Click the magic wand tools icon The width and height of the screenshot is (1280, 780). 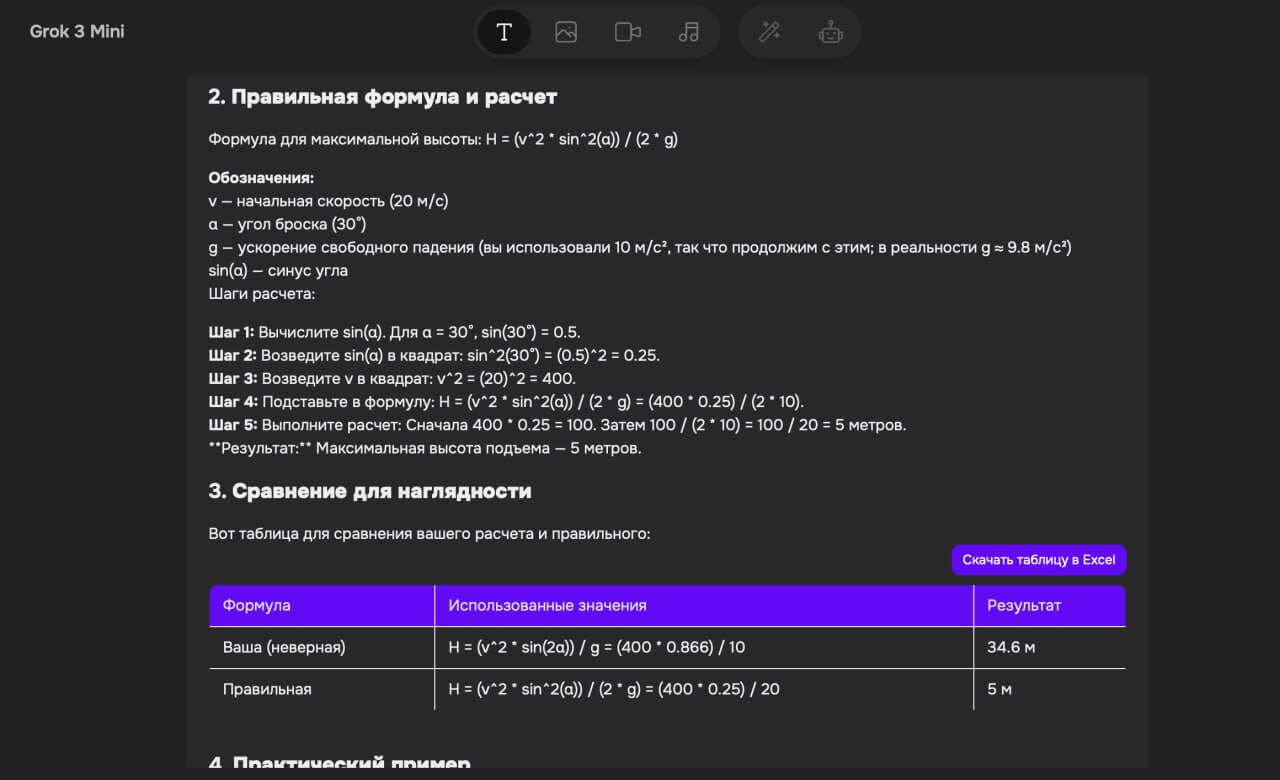[x=769, y=32]
